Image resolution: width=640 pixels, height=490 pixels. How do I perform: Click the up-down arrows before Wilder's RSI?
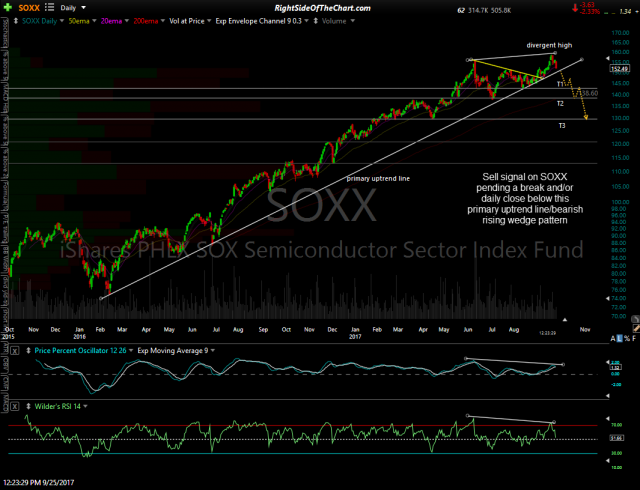coord(29,406)
